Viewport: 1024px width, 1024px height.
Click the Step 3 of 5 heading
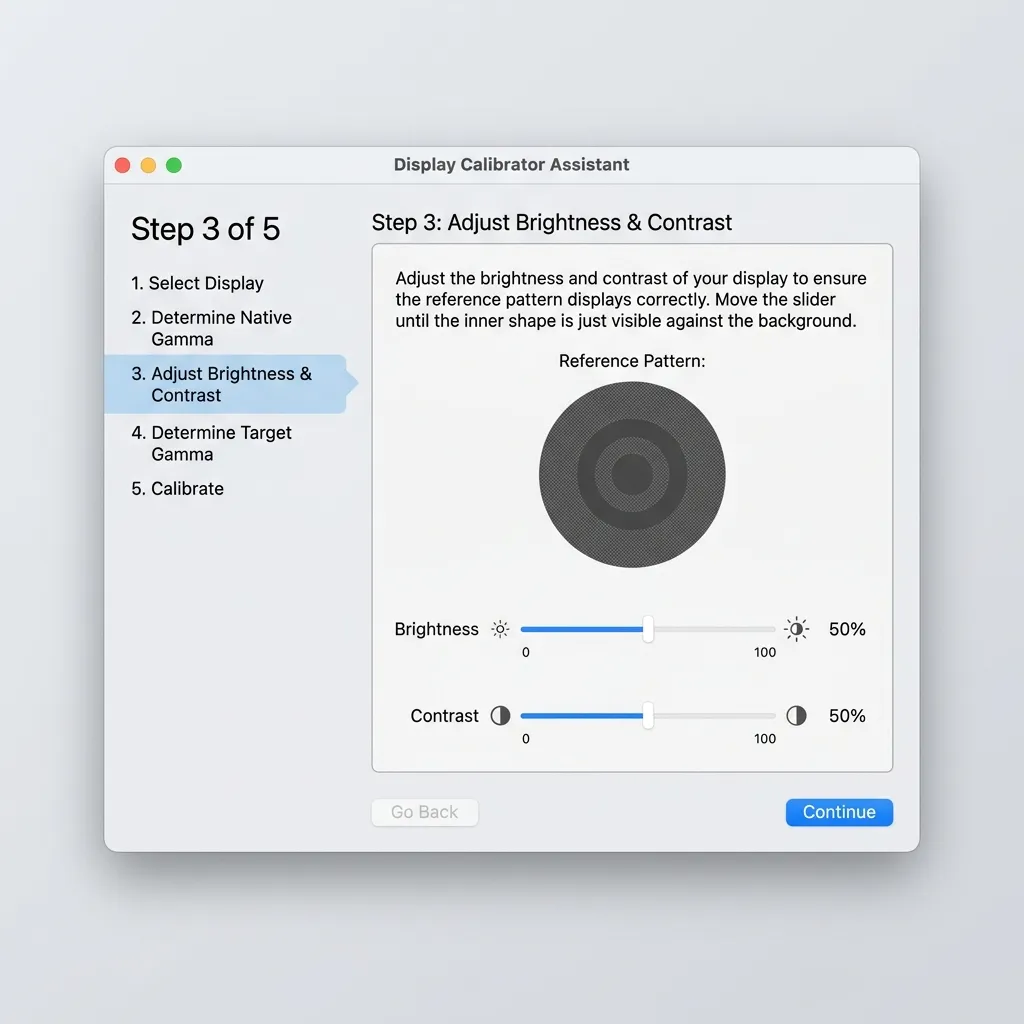pyautogui.click(x=205, y=229)
